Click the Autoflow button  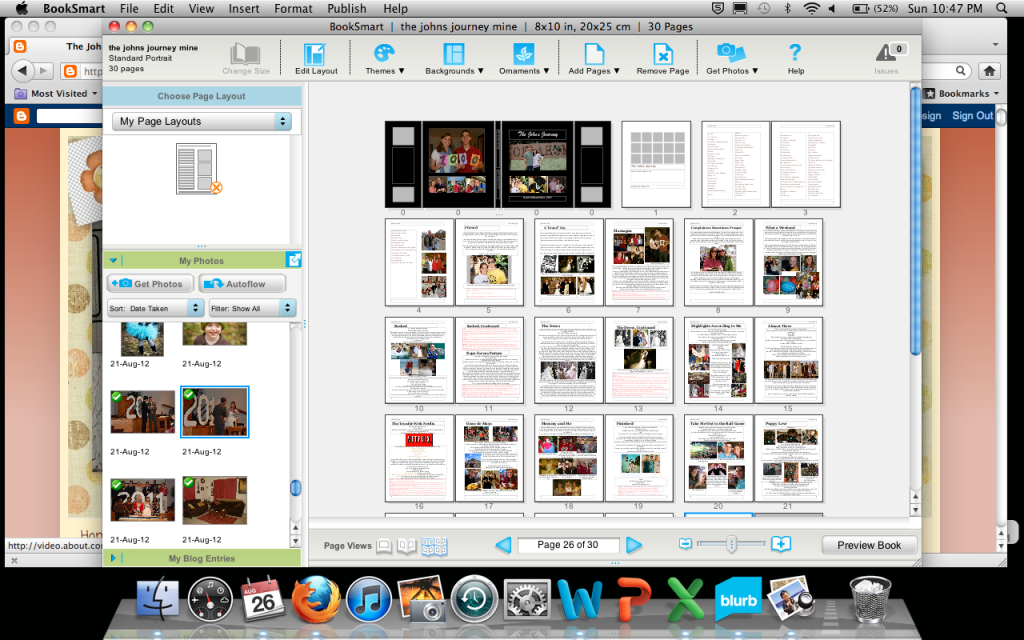[241, 284]
